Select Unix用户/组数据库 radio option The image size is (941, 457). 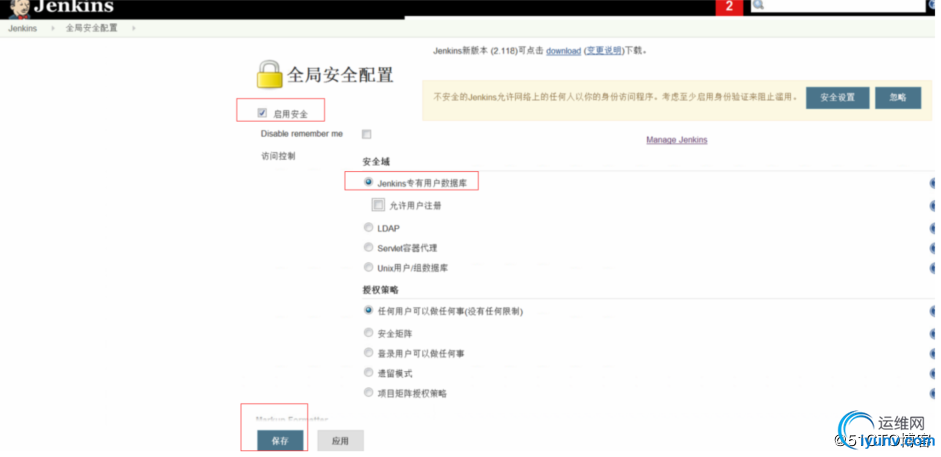pos(368,267)
